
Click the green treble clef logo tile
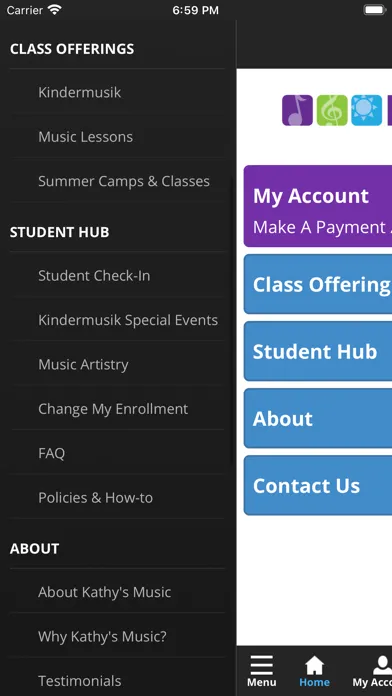(332, 110)
